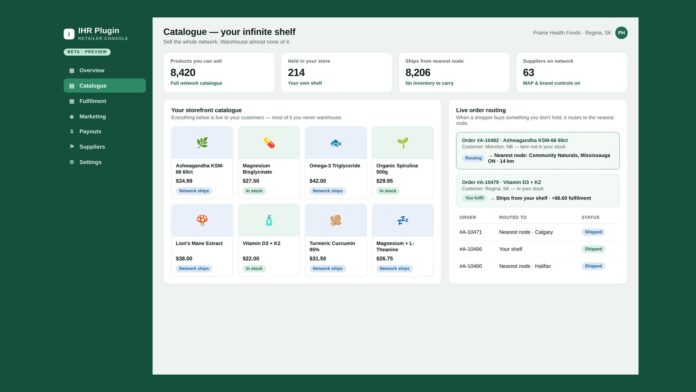Viewport: 696px width, 392px height.
Task: Click Shipped status for Nearest node Calgary
Action: 593,232
